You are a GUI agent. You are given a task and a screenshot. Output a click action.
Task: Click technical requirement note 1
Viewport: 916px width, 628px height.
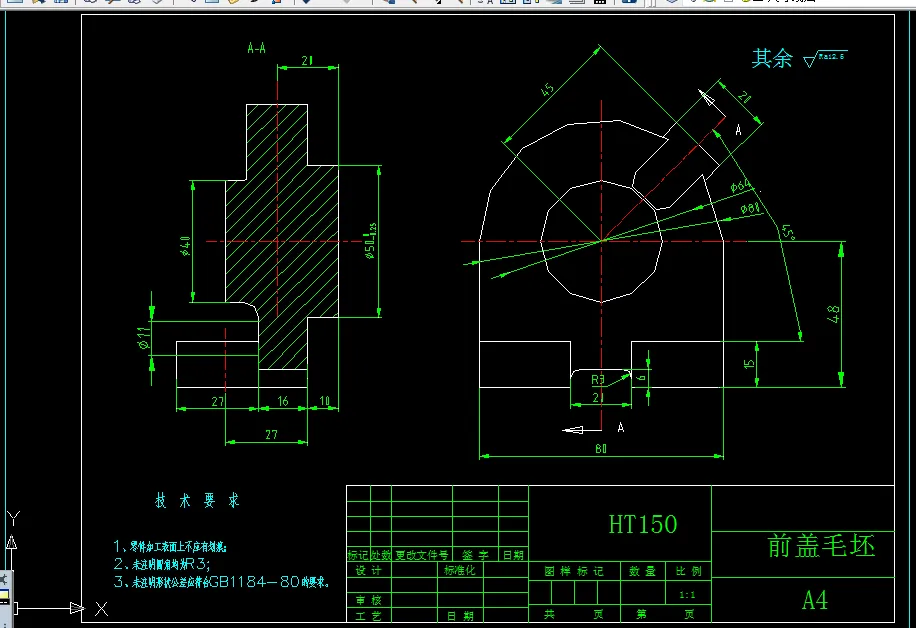[170, 547]
